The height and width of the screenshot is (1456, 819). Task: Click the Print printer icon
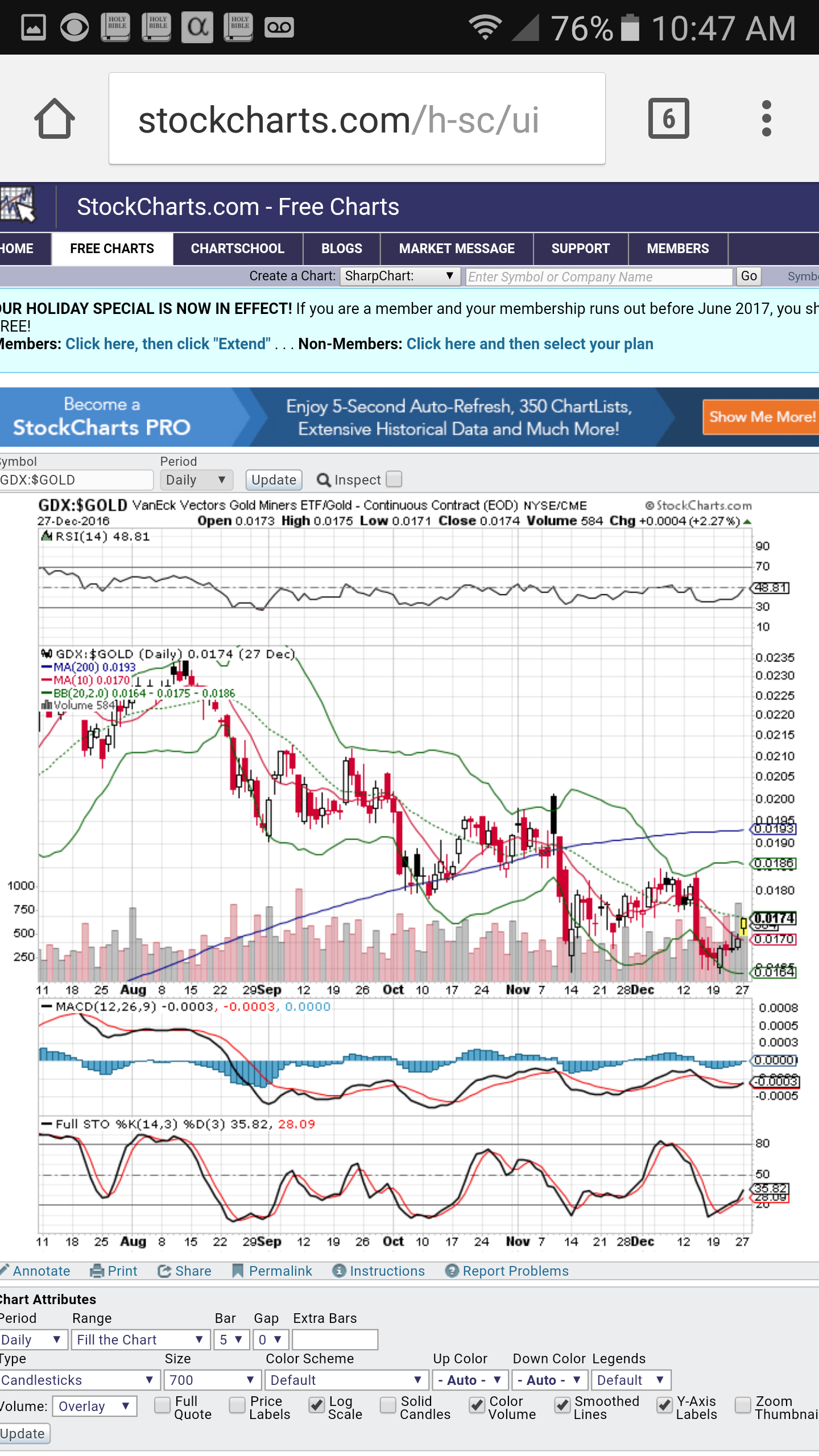(97, 1271)
